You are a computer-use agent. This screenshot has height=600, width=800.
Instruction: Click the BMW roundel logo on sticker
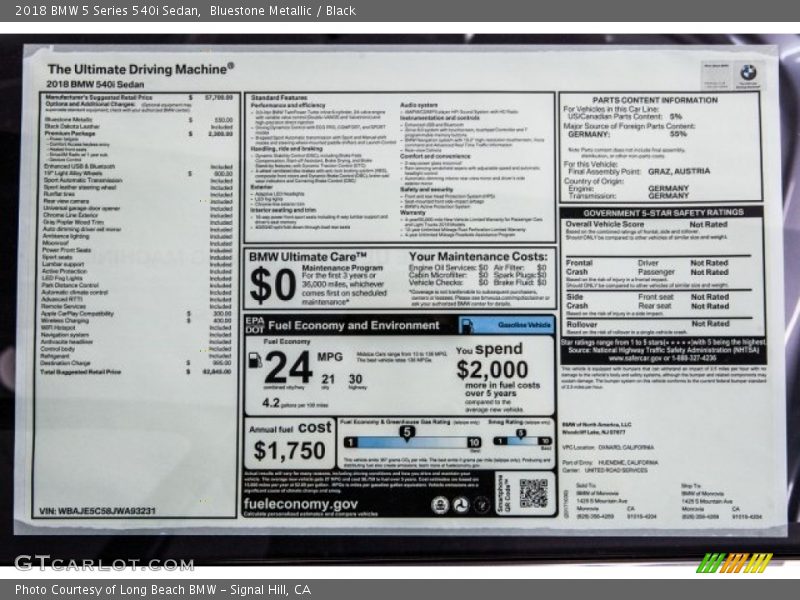click(748, 73)
